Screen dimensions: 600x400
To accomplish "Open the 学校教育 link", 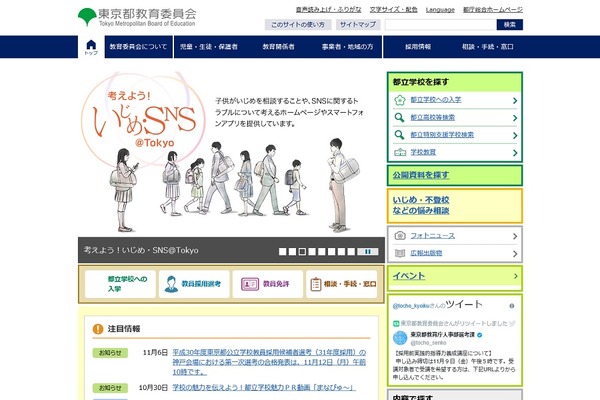I will pos(423,152).
